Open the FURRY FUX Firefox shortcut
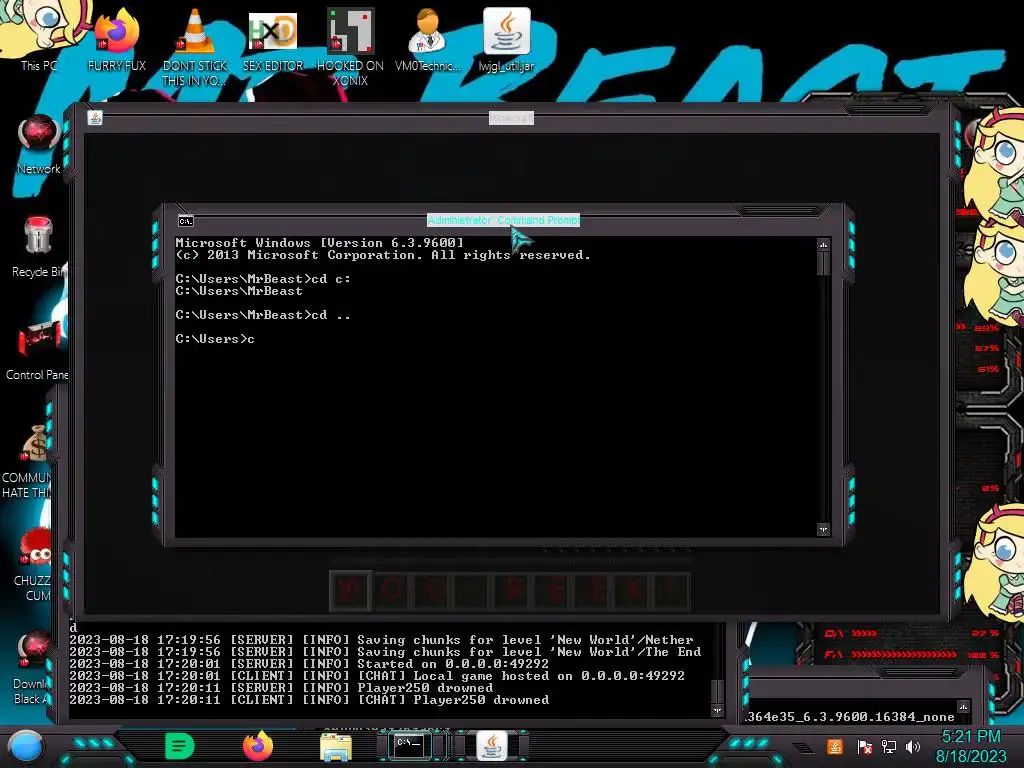The height and width of the screenshot is (768, 1024). (116, 39)
